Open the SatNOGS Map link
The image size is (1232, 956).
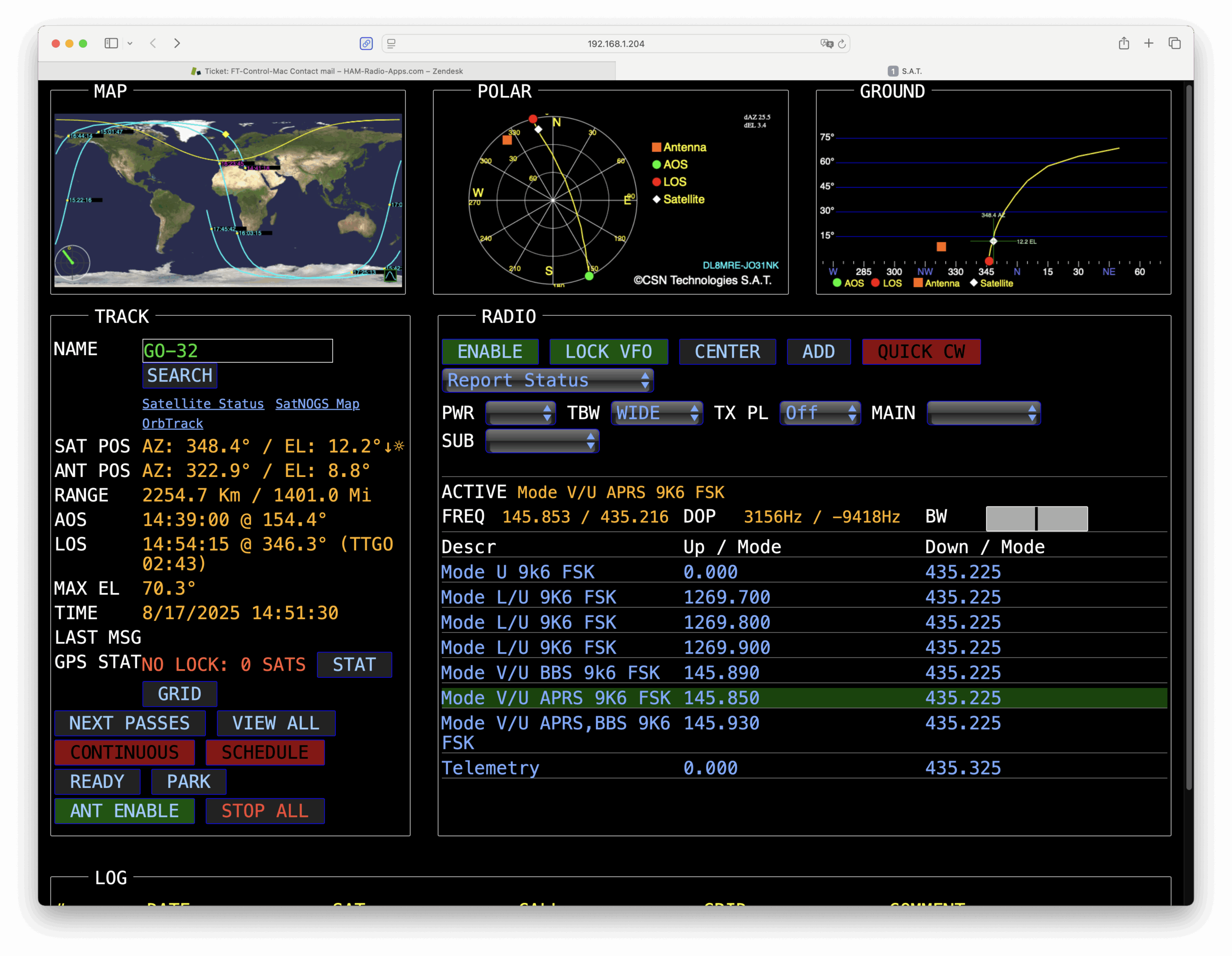click(317, 403)
